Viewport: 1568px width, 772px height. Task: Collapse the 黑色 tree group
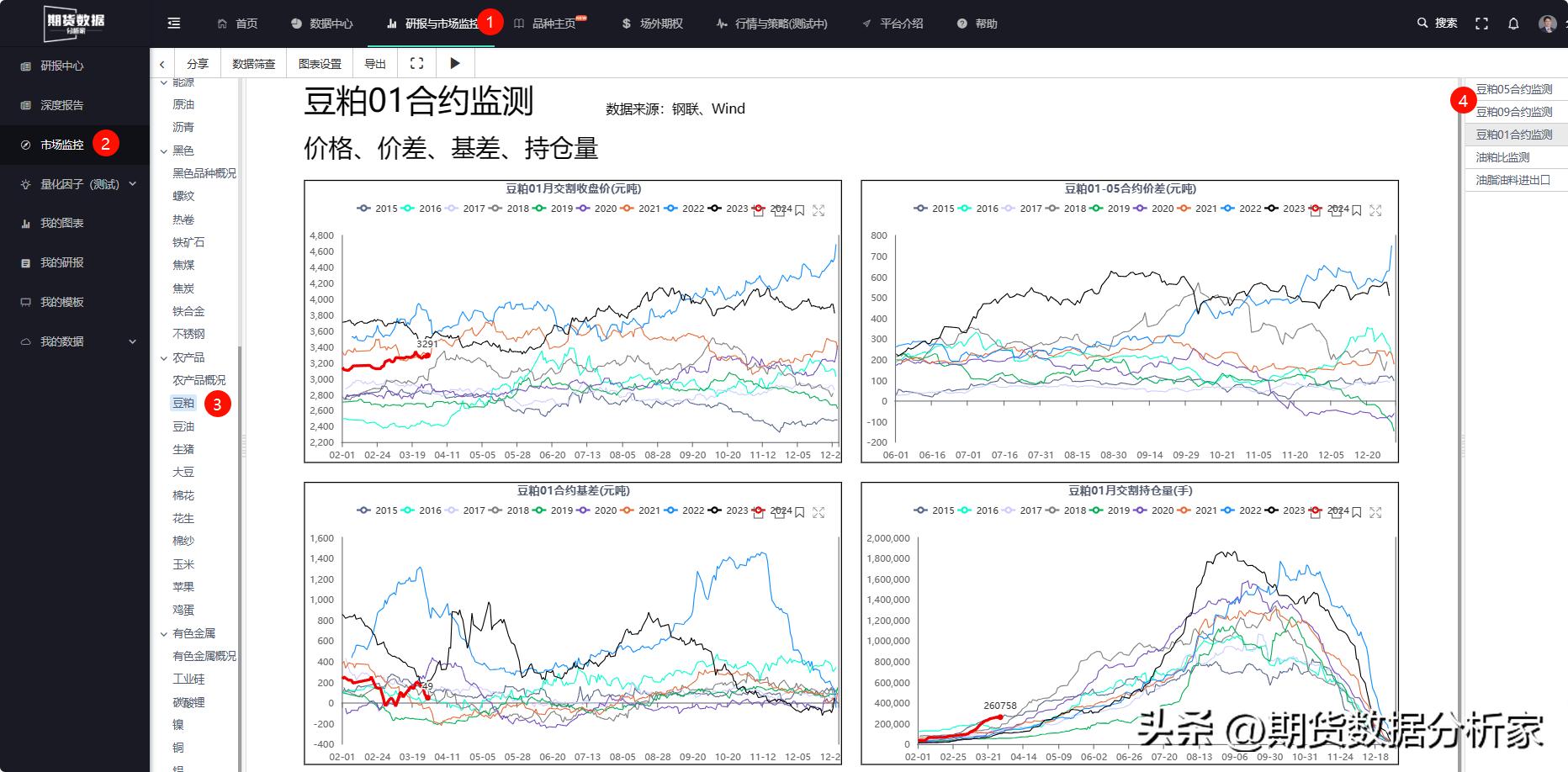pyautogui.click(x=164, y=151)
